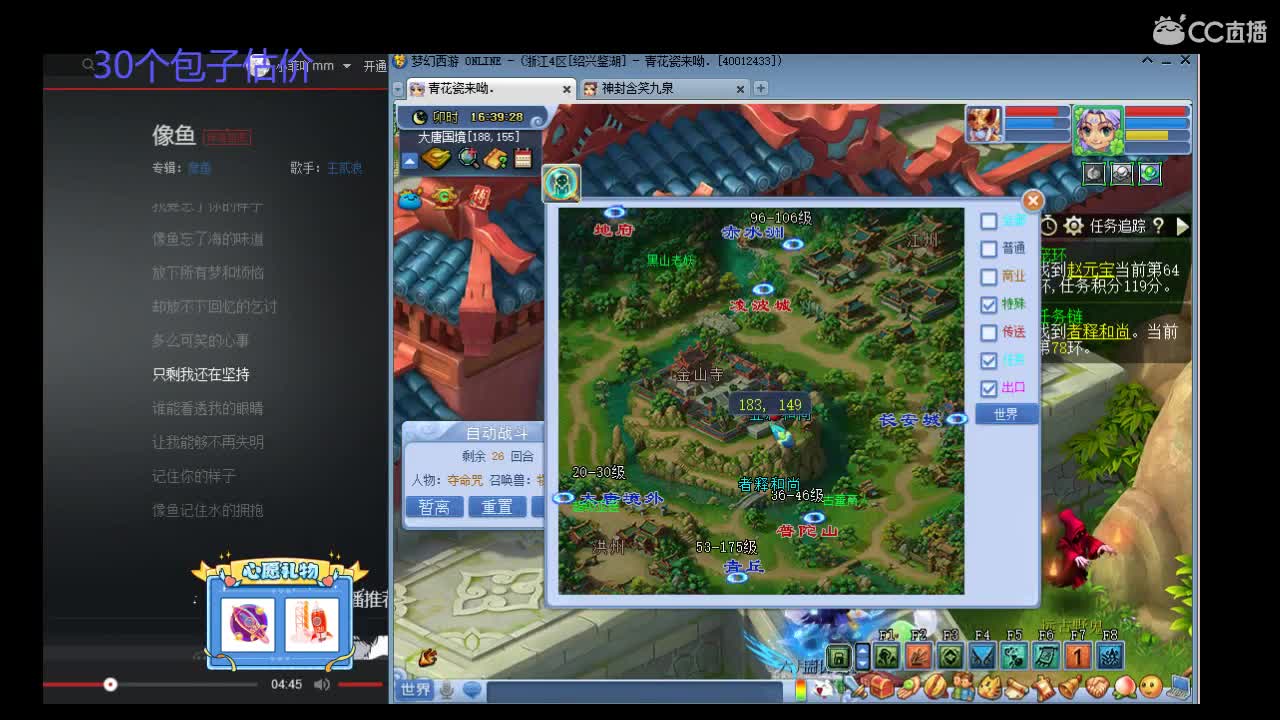Toggle the 商业 map filter checkbox
Image resolution: width=1280 pixels, height=720 pixels.
click(x=989, y=277)
